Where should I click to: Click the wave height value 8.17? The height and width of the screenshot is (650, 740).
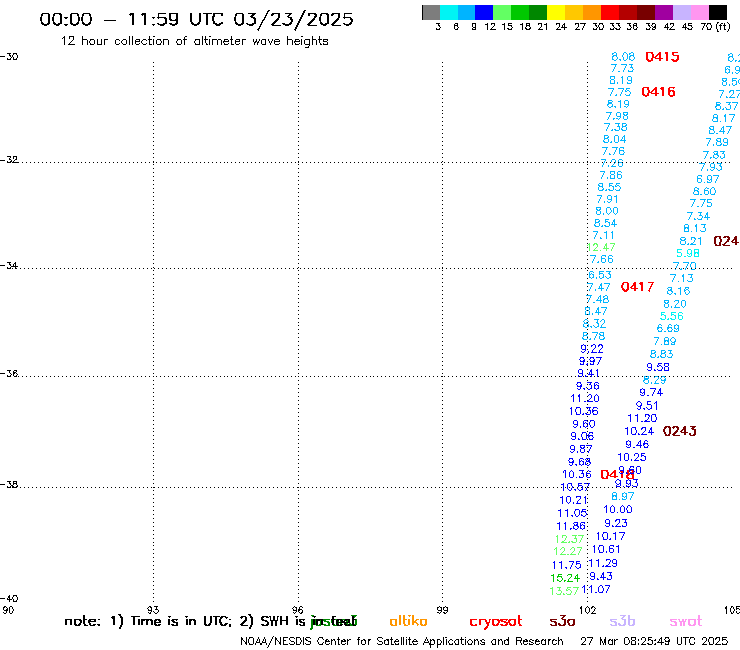pos(723,118)
